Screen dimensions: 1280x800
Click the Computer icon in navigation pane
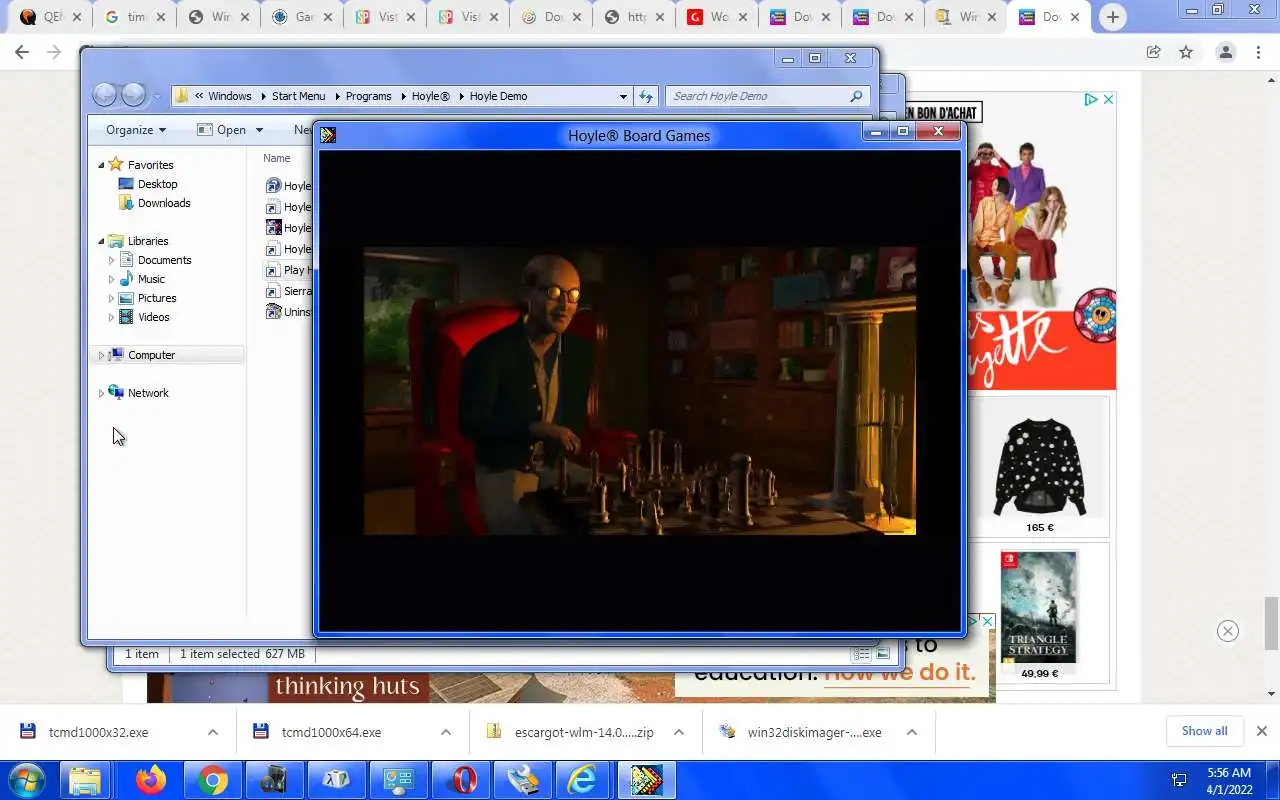[x=116, y=354]
